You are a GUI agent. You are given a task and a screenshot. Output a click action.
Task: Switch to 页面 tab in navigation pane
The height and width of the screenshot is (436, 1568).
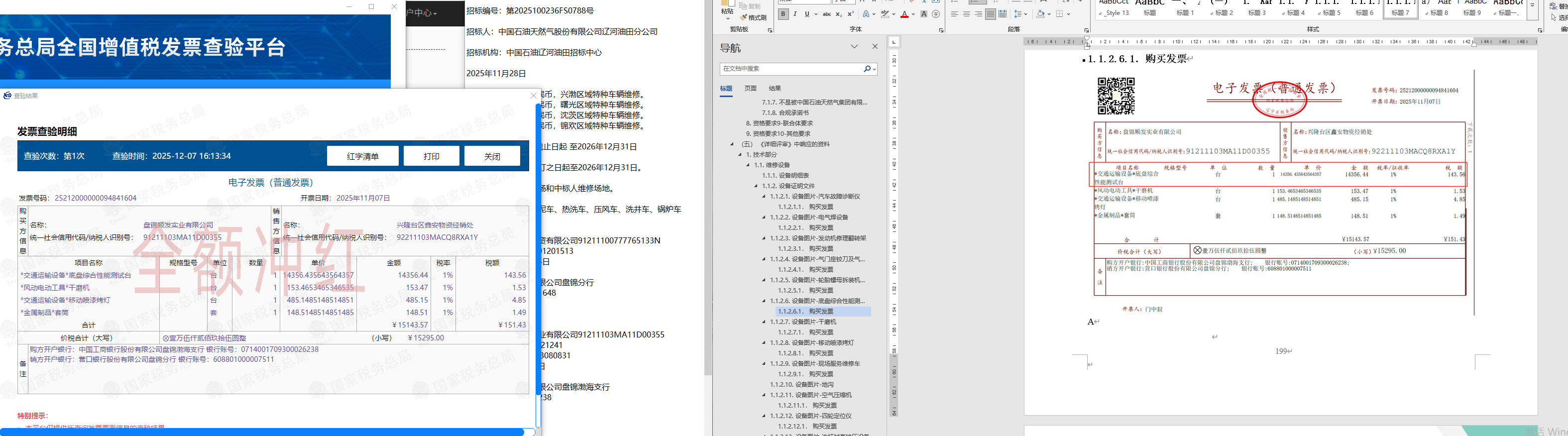coord(751,89)
